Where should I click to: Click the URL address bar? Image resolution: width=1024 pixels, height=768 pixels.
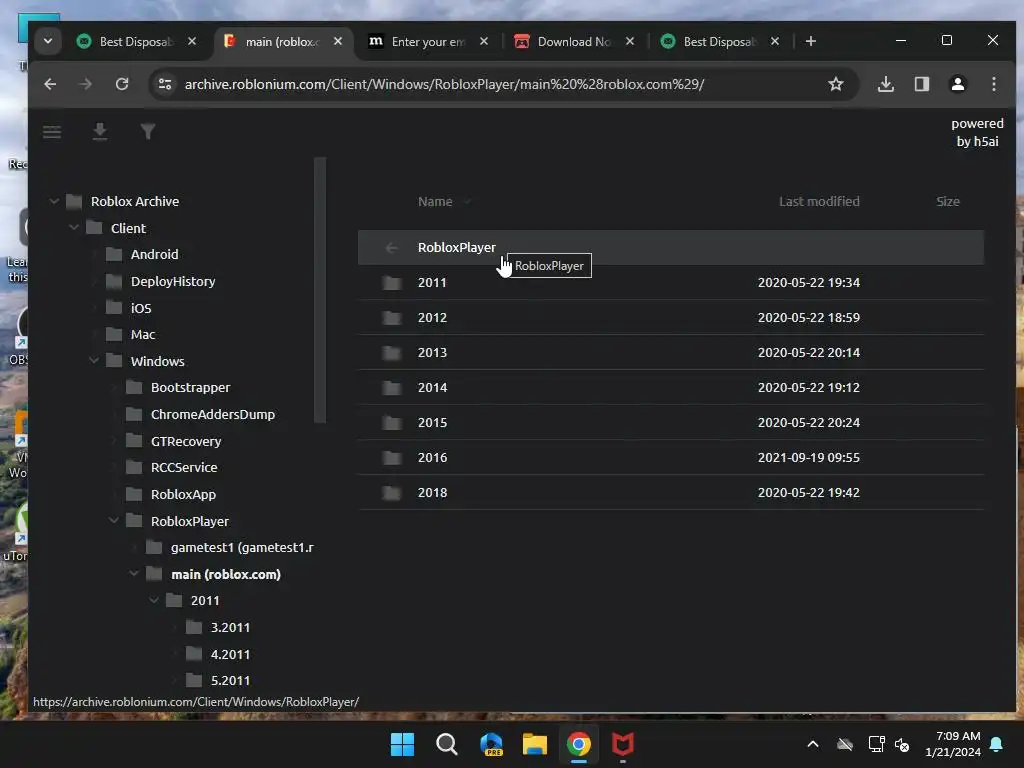click(x=444, y=84)
